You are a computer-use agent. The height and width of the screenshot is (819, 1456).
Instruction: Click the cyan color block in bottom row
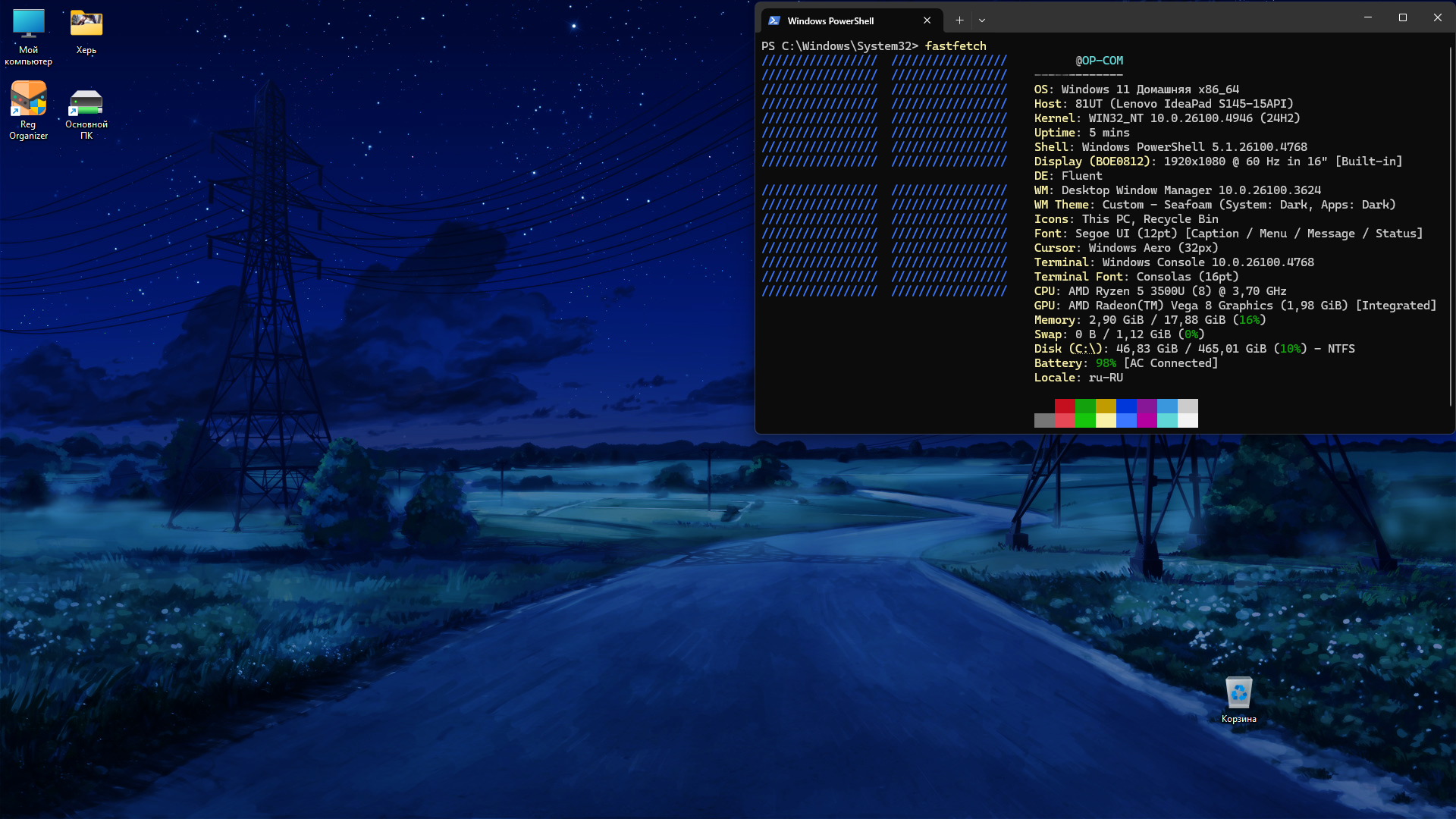click(x=1167, y=421)
